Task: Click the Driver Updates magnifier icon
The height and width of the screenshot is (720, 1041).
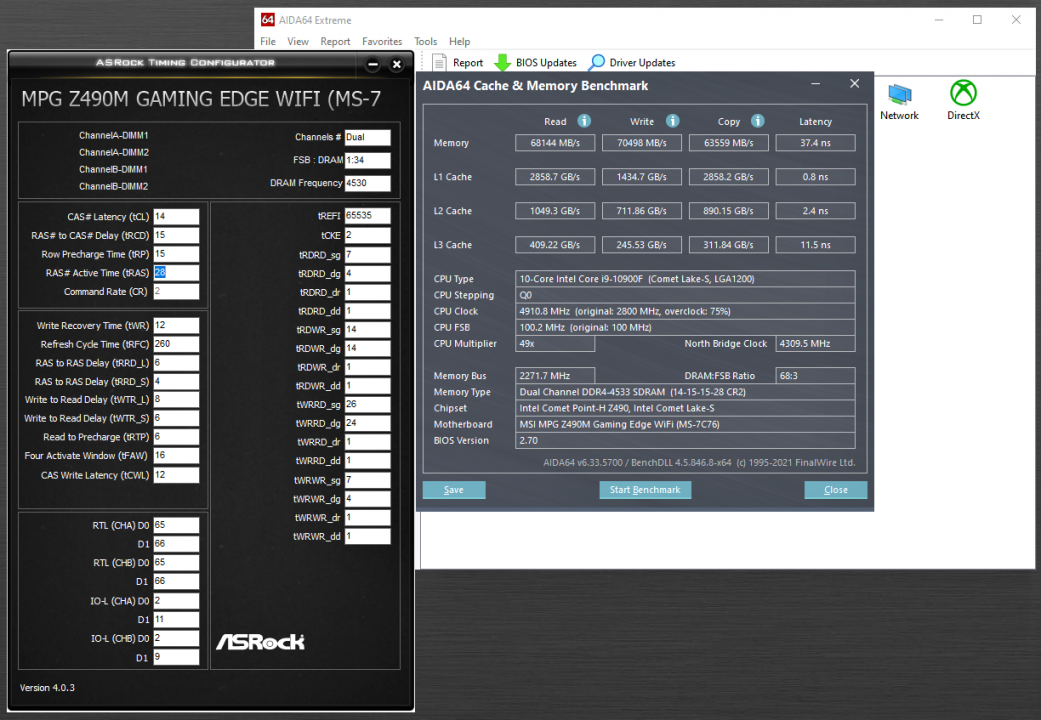Action: 597,62
